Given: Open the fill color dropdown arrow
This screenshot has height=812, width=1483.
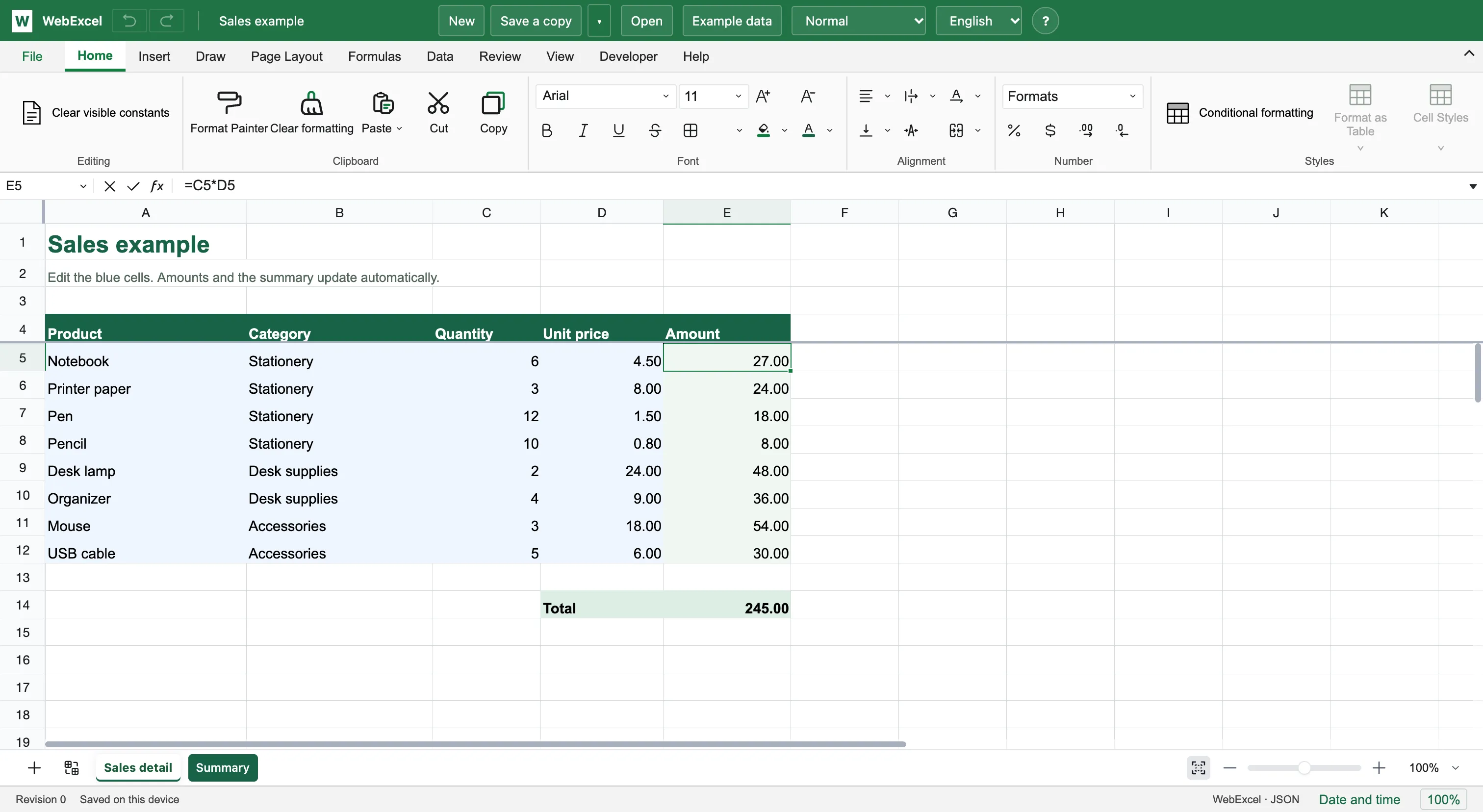Looking at the screenshot, I should coord(785,130).
